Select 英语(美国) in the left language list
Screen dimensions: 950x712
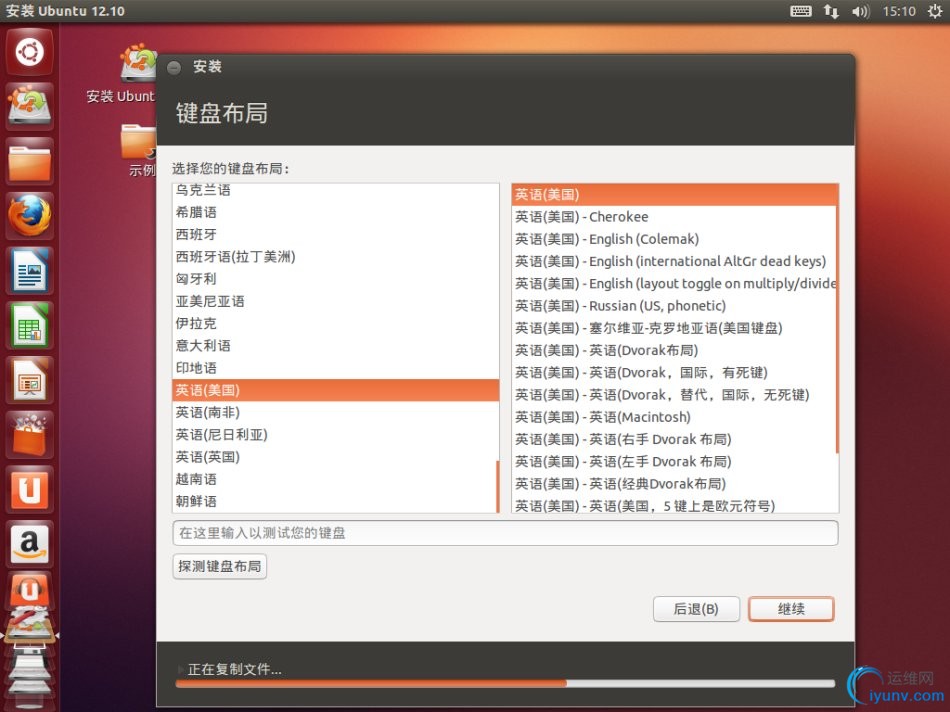tap(334, 390)
